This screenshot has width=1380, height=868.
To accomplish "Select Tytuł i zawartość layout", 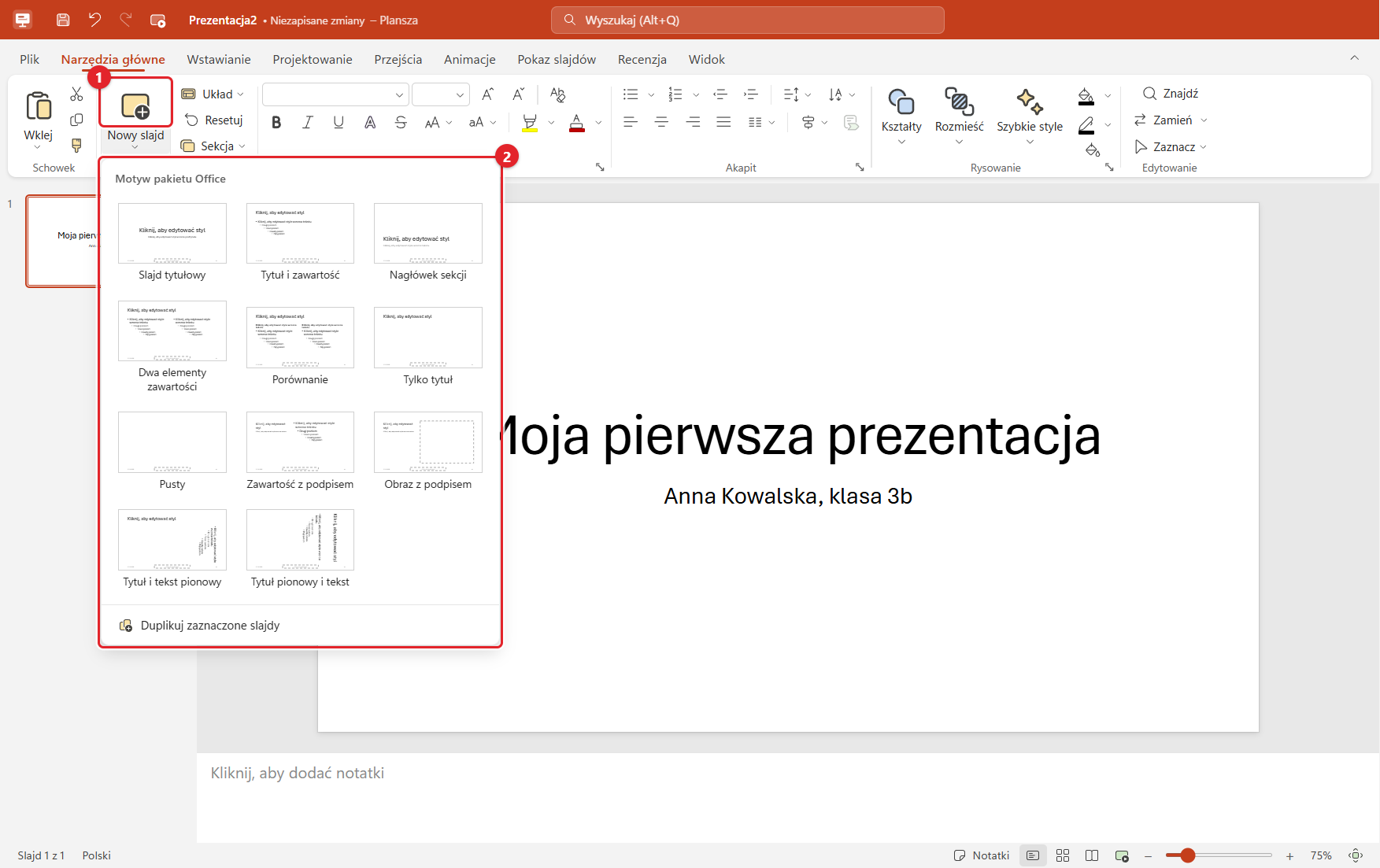I will pyautogui.click(x=300, y=242).
